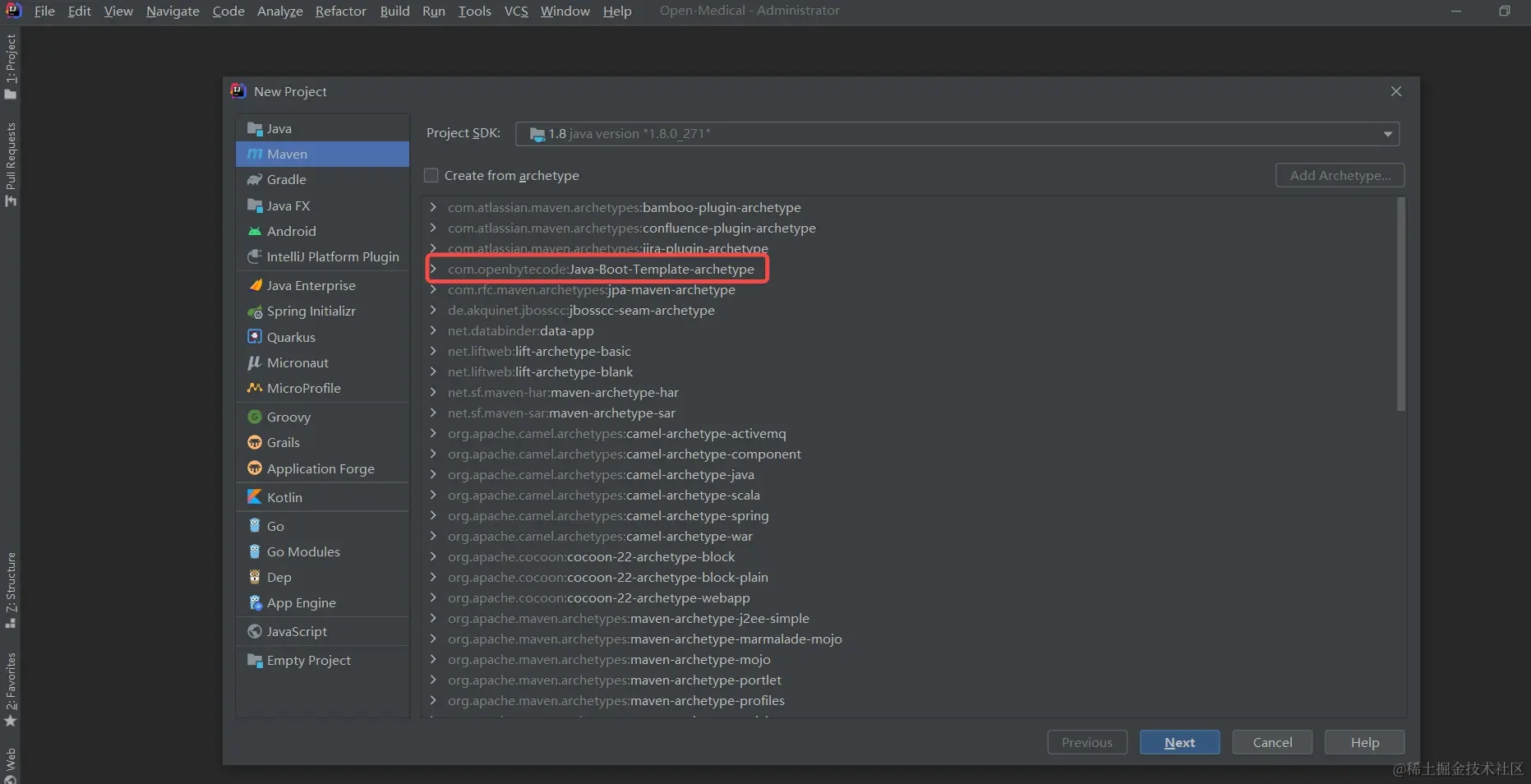
Task: Select the Gradle elephant icon
Action: [255, 180]
